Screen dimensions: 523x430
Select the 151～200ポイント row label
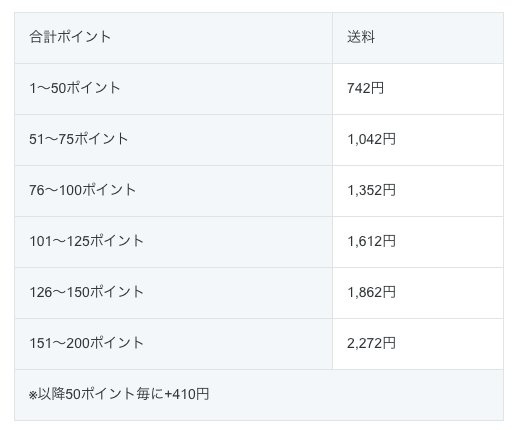click(x=86, y=343)
